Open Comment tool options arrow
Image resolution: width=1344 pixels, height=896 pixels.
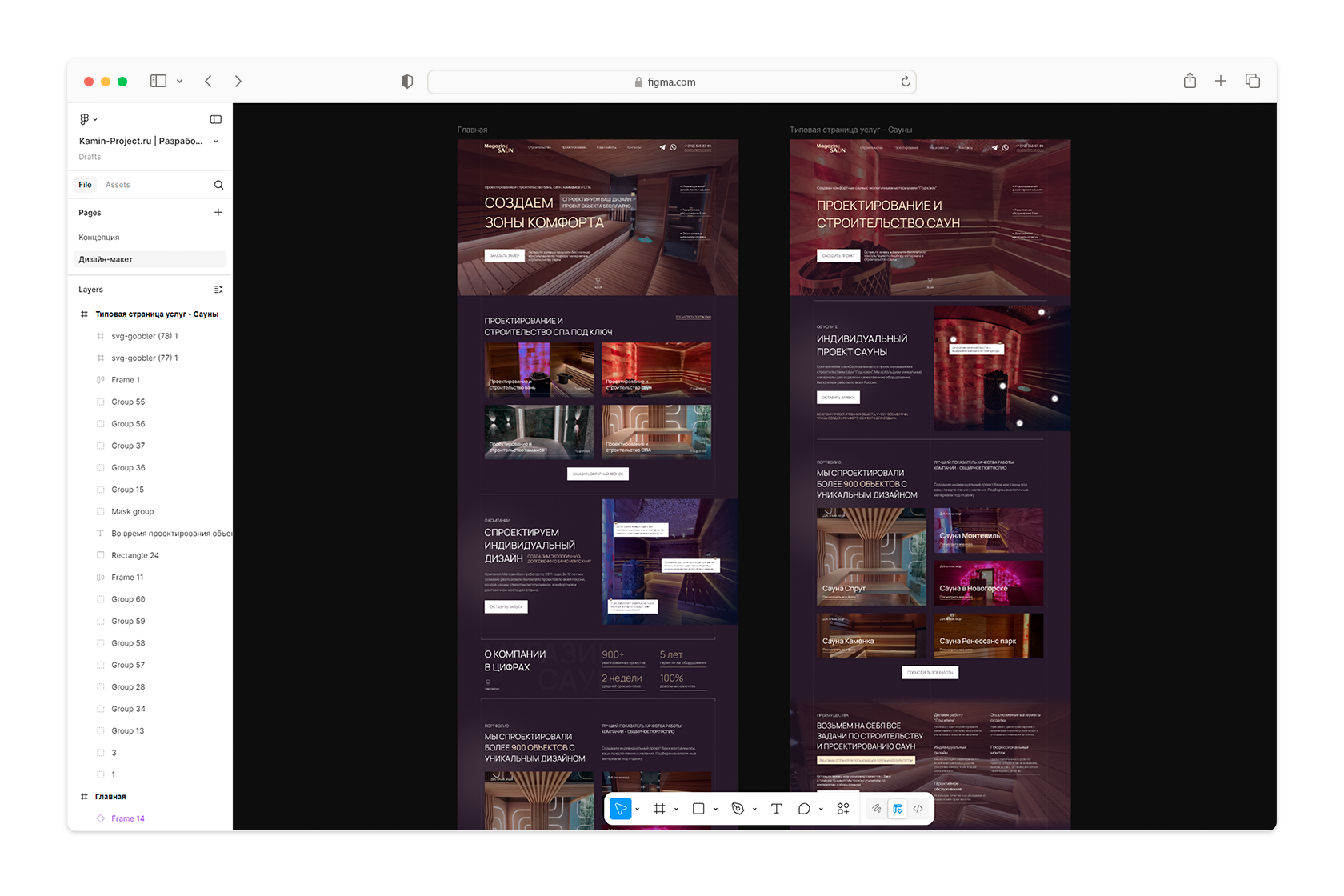click(822, 810)
